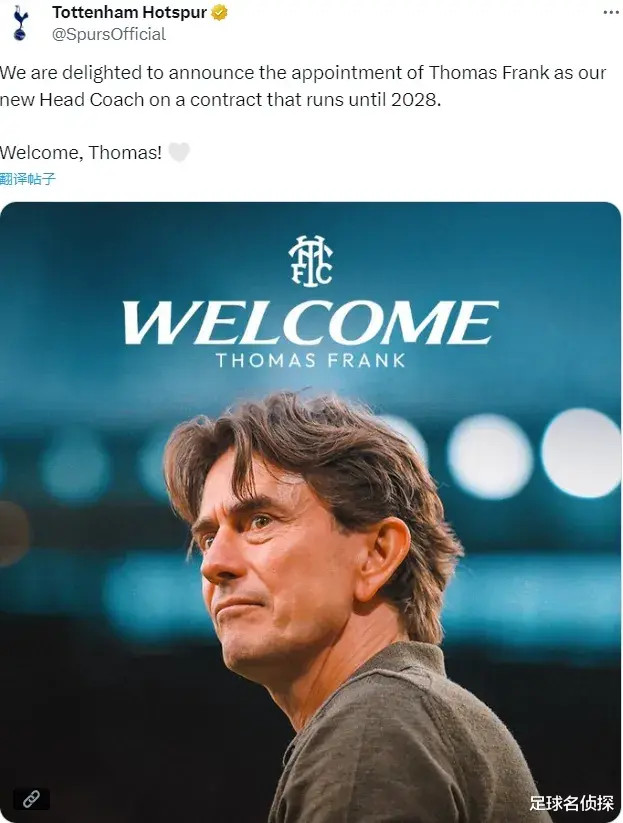
Task: Open the Thomas Frank welcome image
Action: [x=310, y=512]
